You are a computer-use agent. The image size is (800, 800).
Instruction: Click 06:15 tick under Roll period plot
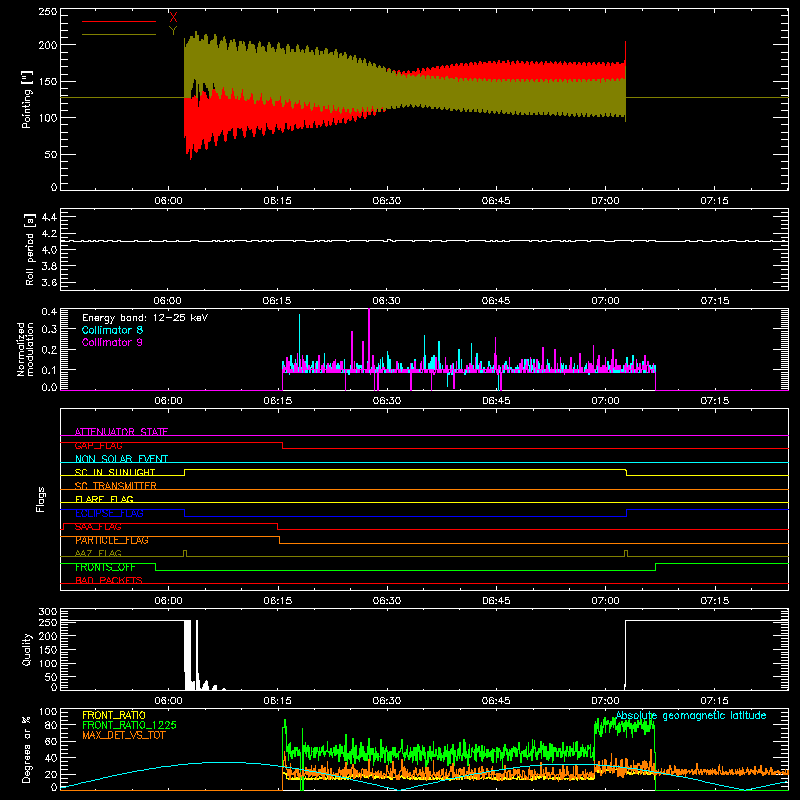tap(277, 301)
